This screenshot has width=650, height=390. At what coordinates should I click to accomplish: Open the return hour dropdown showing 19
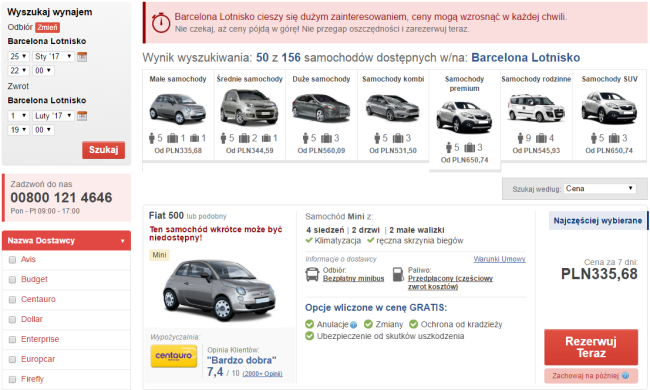[18, 130]
